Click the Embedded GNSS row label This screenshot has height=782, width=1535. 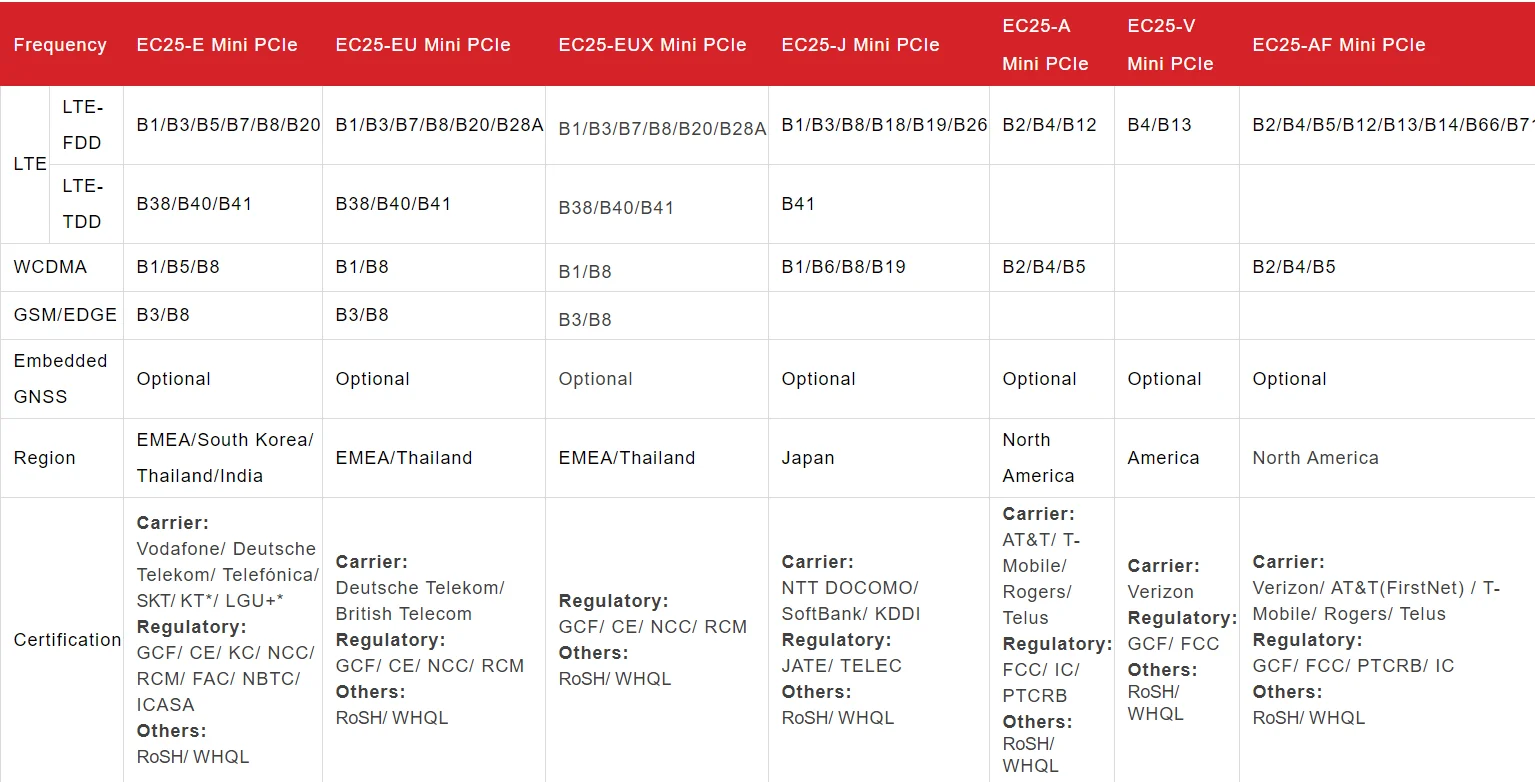point(60,379)
